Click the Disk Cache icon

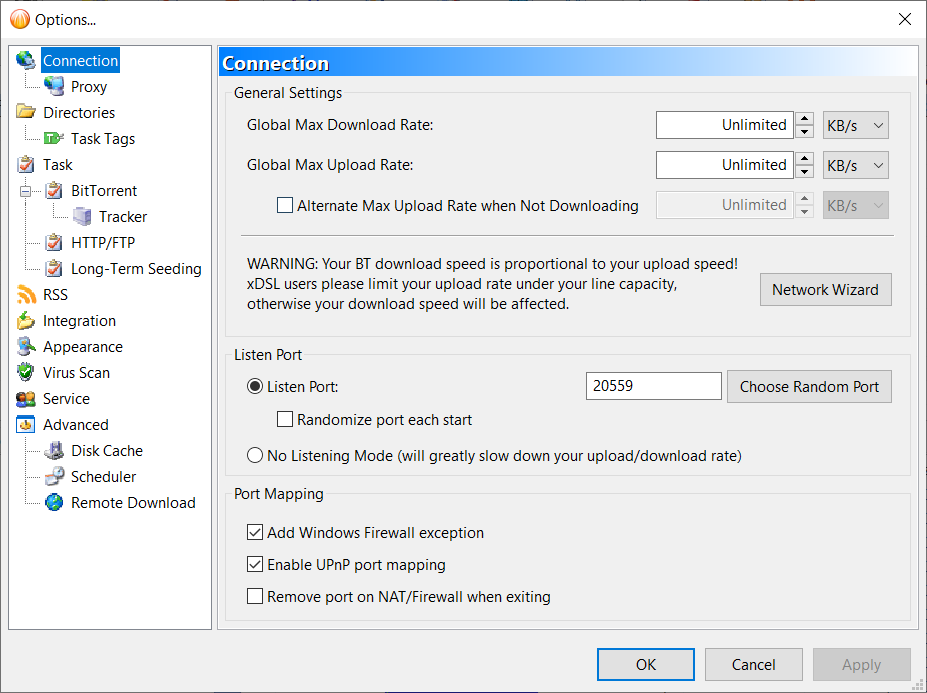tap(54, 451)
